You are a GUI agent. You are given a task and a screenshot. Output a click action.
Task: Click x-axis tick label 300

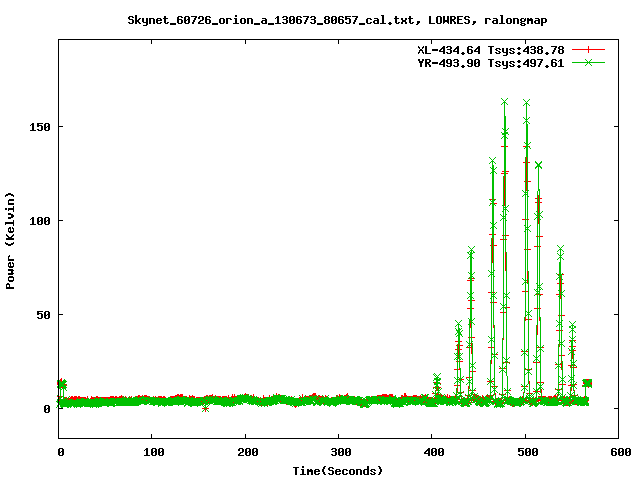tap(340, 452)
